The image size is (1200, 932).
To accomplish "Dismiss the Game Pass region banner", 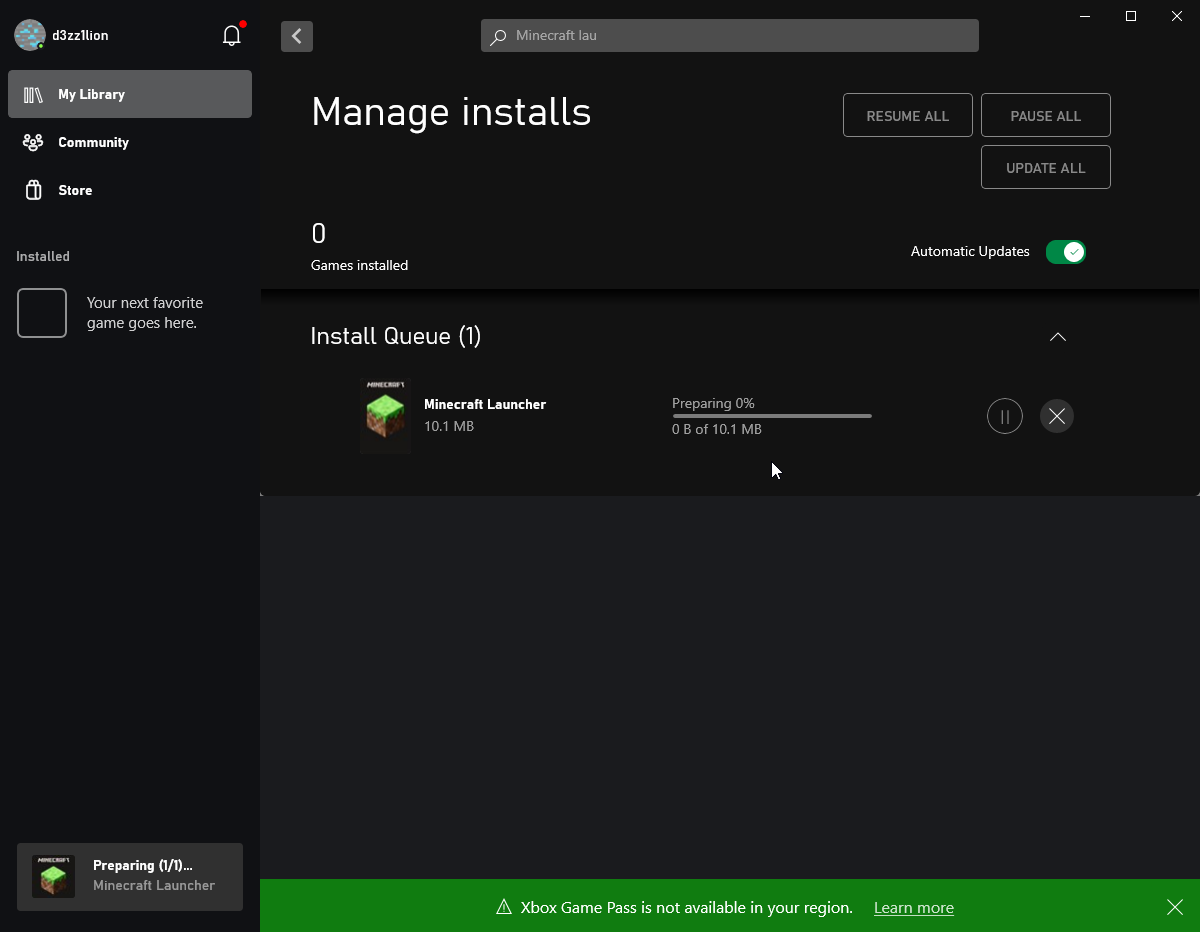I will (1174, 907).
